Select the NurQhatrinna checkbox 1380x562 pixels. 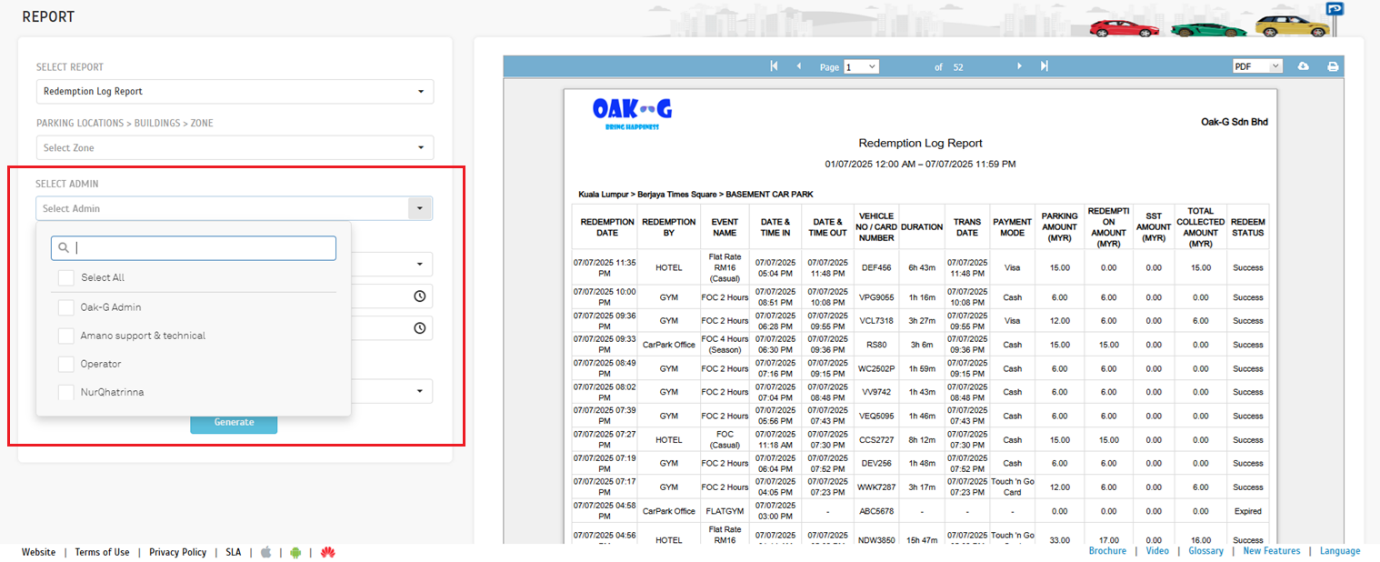click(x=66, y=392)
